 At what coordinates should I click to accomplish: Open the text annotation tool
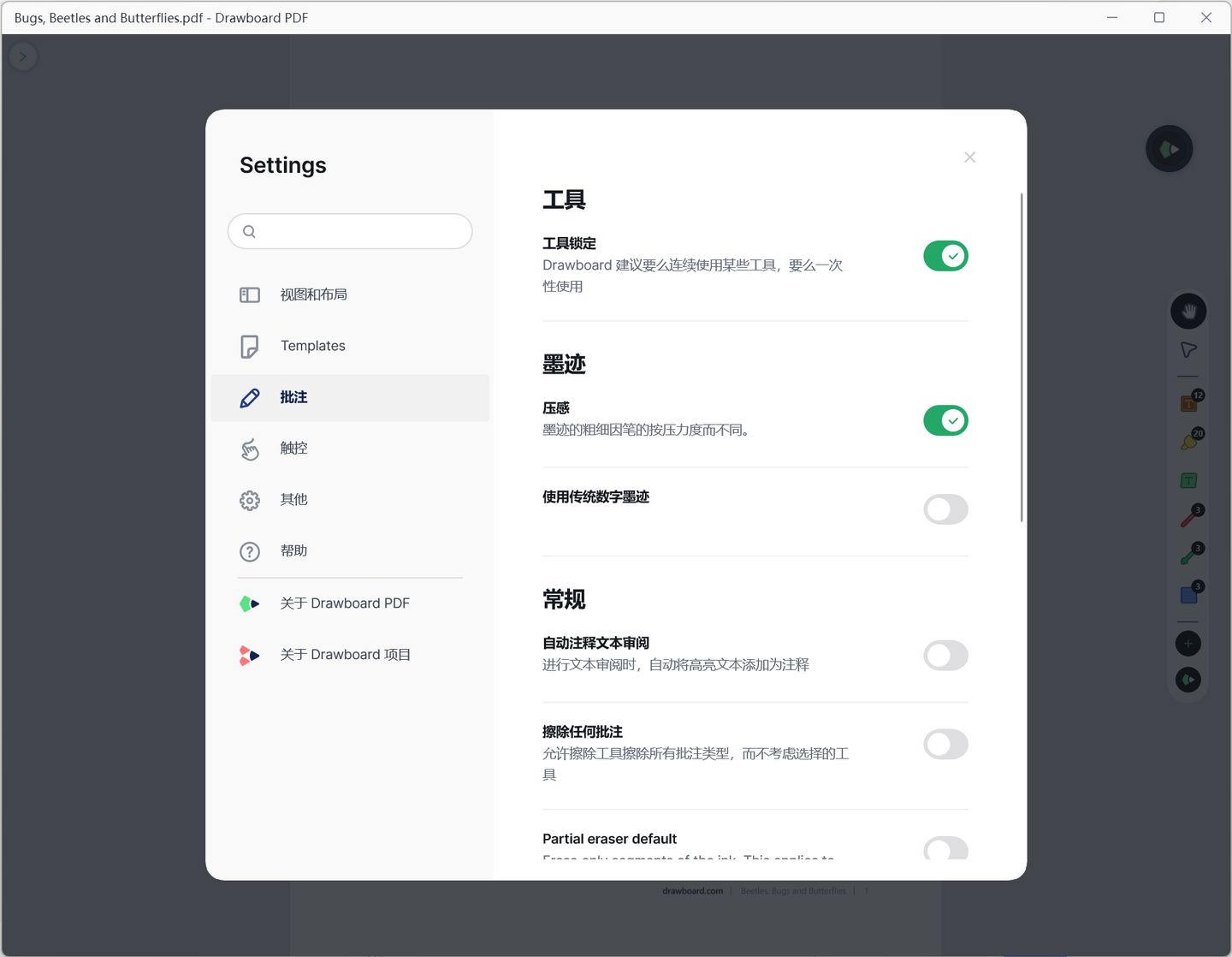[1188, 402]
